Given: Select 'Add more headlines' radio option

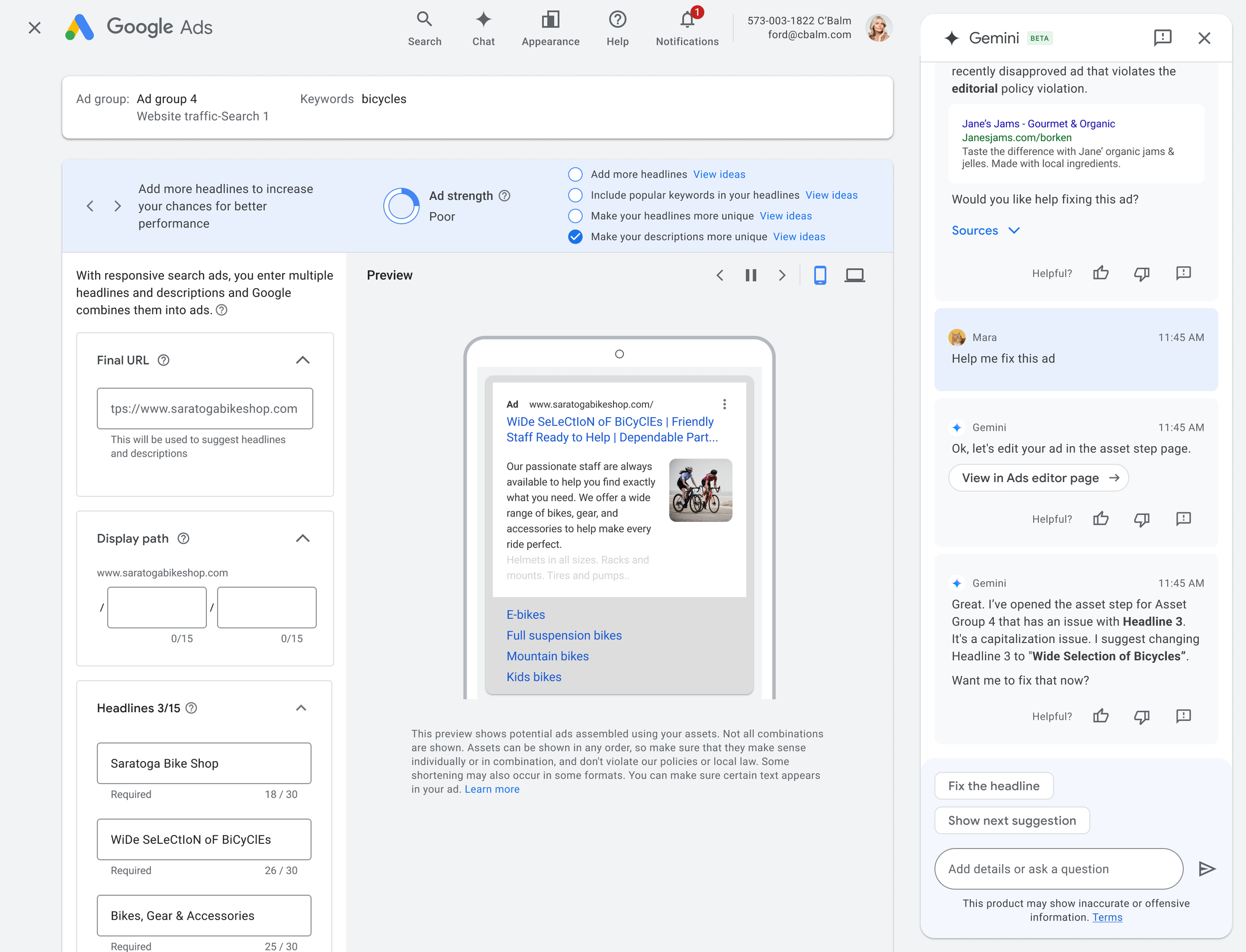Looking at the screenshot, I should [575, 174].
